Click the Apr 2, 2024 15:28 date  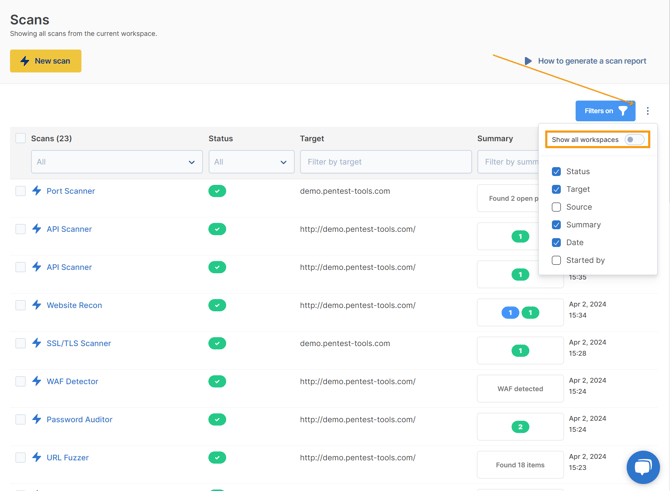[x=588, y=348]
